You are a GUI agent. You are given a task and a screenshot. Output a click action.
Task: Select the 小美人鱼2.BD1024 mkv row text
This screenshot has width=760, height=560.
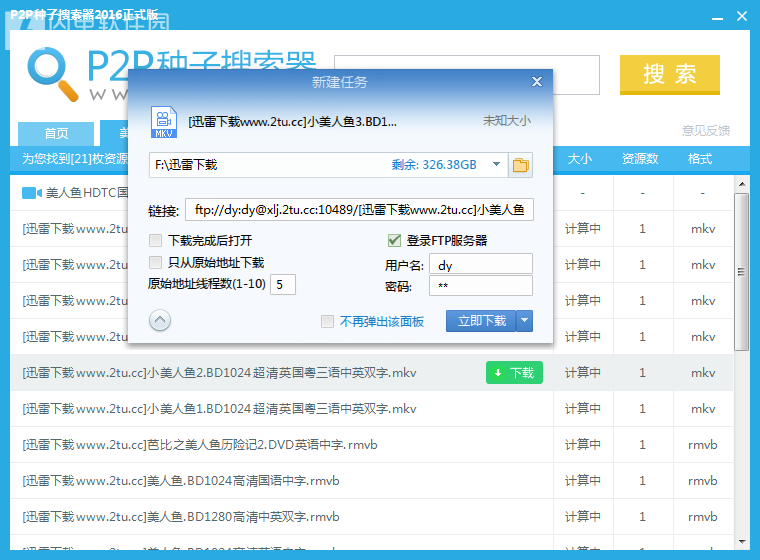(219, 372)
